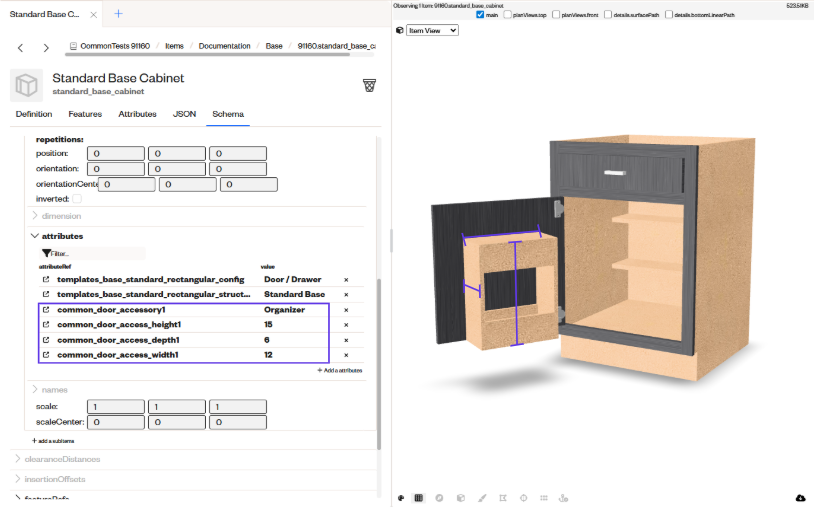Switch to the JSON tab
This screenshot has width=815, height=517.
click(x=184, y=114)
